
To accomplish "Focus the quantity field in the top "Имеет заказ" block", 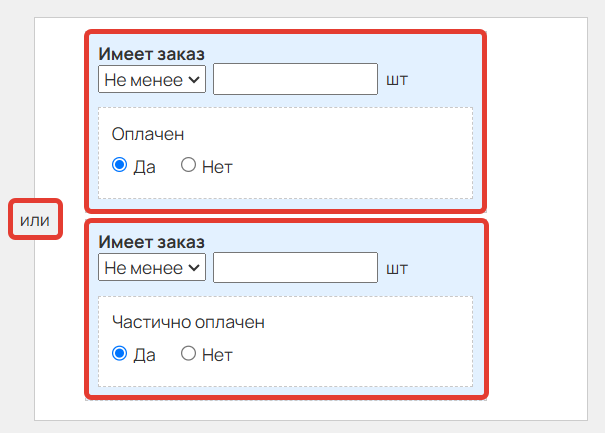I will [296, 79].
